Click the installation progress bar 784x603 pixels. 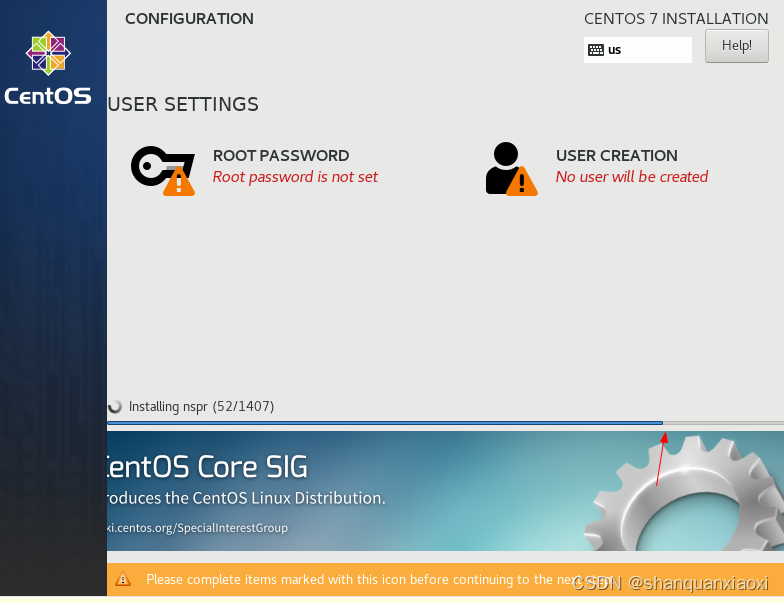click(x=445, y=423)
